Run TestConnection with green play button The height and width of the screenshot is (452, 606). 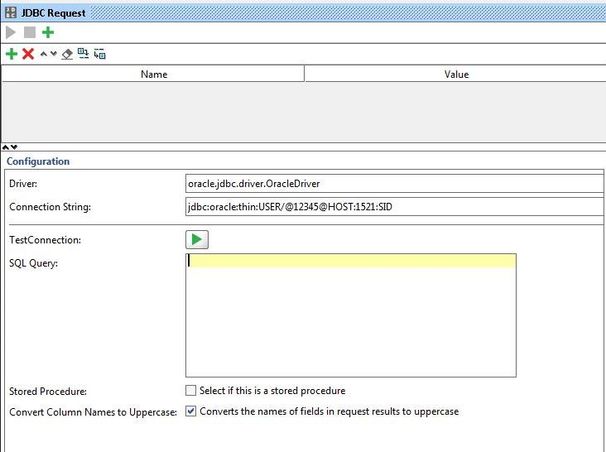pos(196,240)
